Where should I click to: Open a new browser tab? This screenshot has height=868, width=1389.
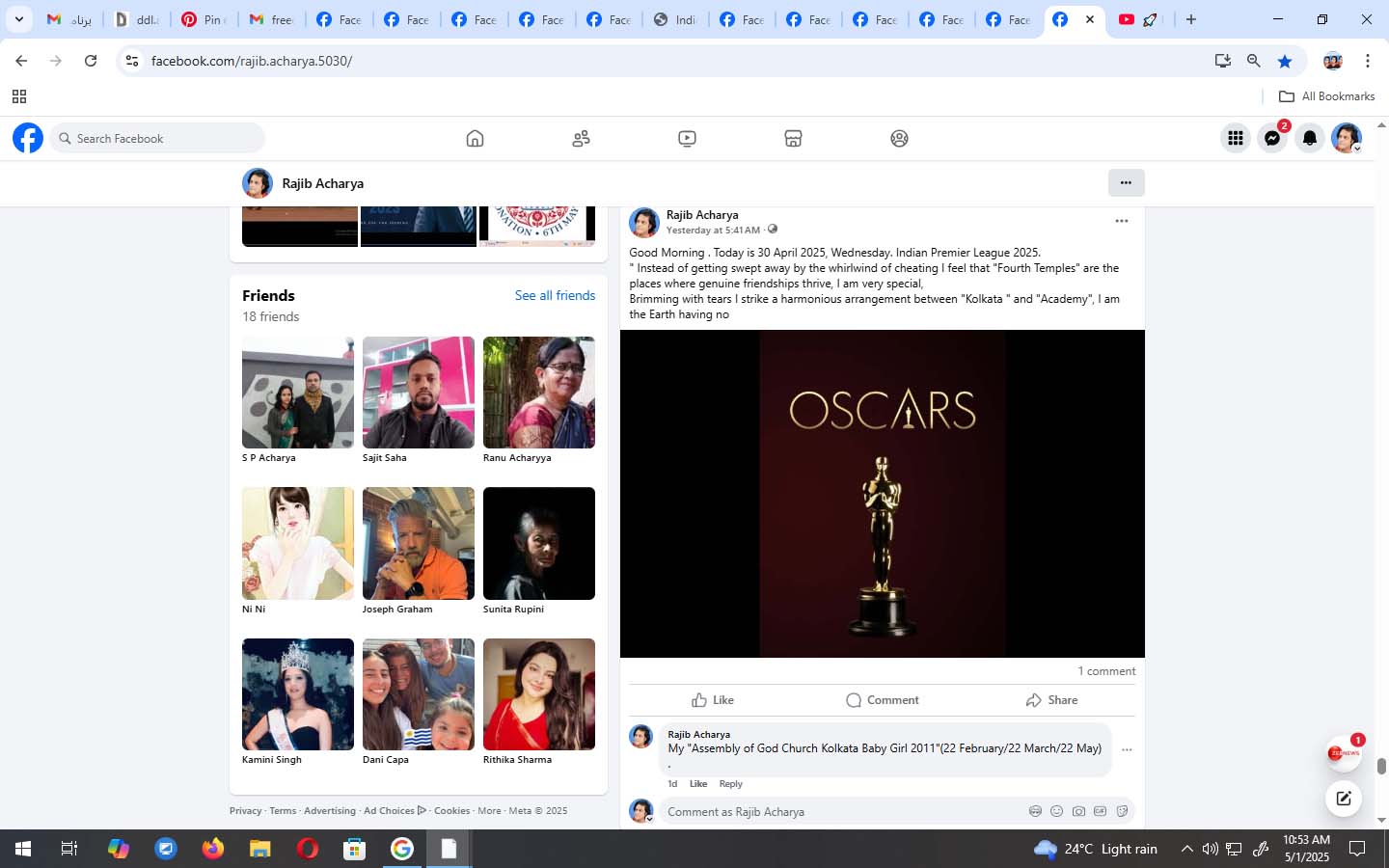pyautogui.click(x=1191, y=19)
